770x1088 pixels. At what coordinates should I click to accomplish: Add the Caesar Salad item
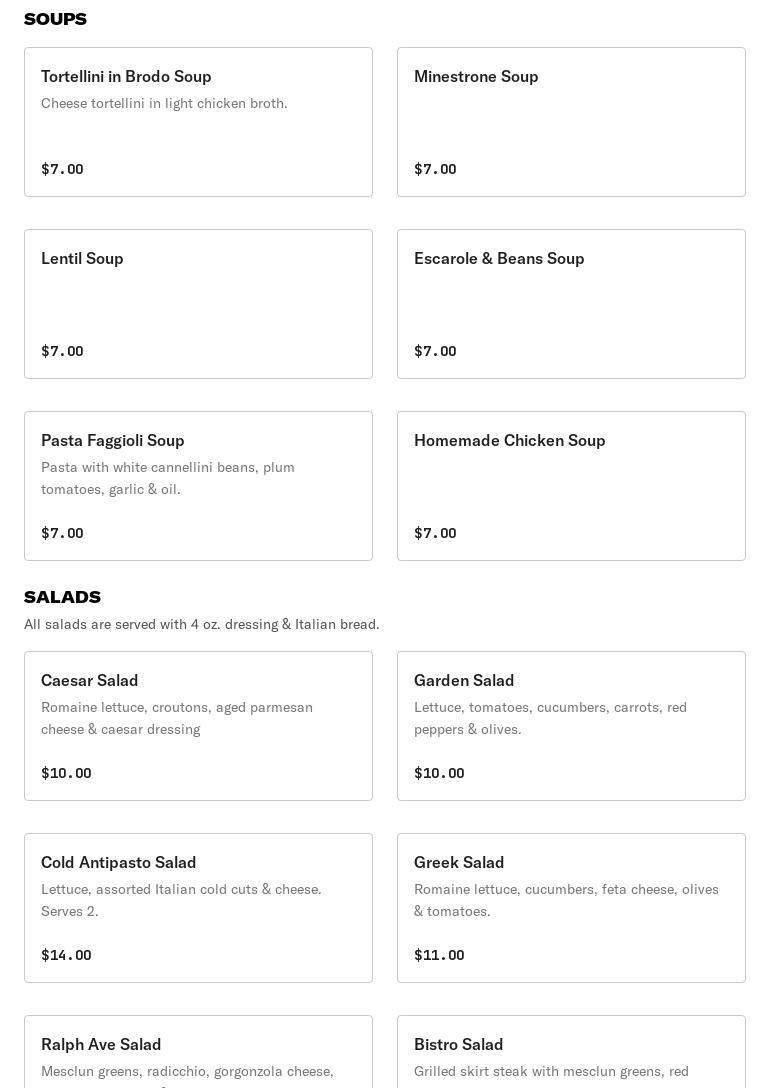(x=198, y=726)
